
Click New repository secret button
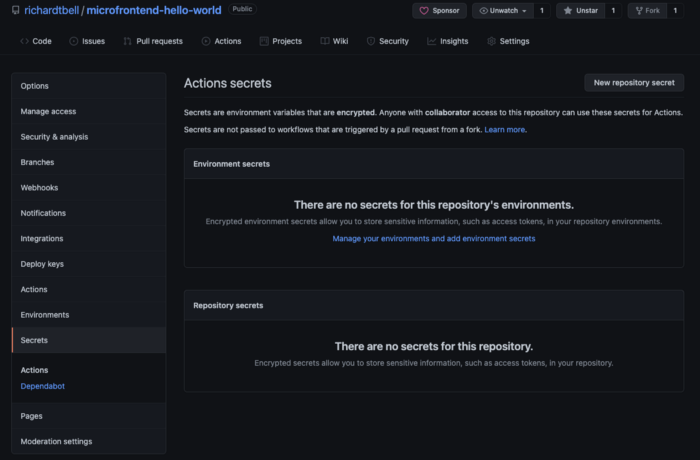click(x=634, y=83)
